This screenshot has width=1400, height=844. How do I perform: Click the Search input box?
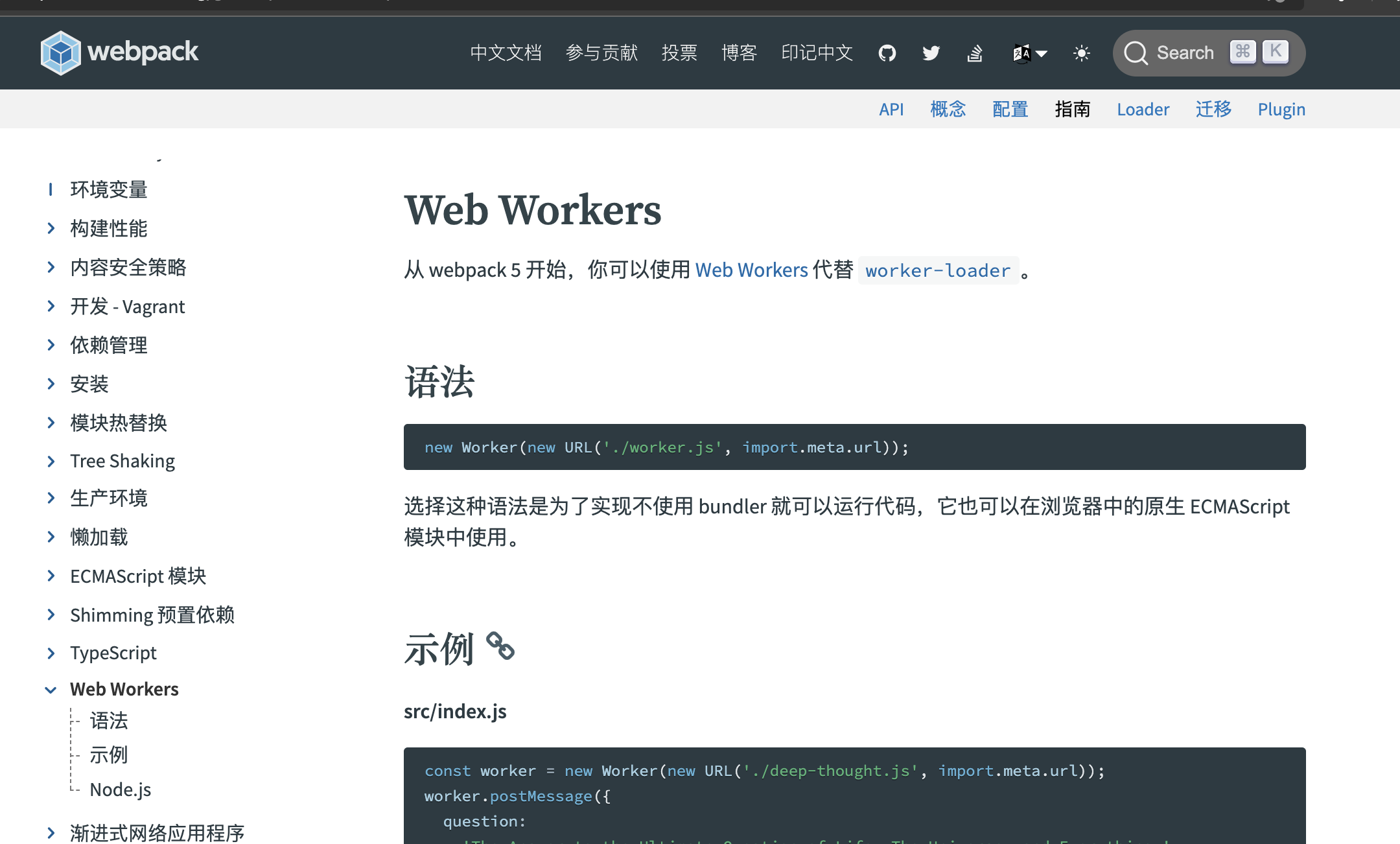click(x=1185, y=53)
